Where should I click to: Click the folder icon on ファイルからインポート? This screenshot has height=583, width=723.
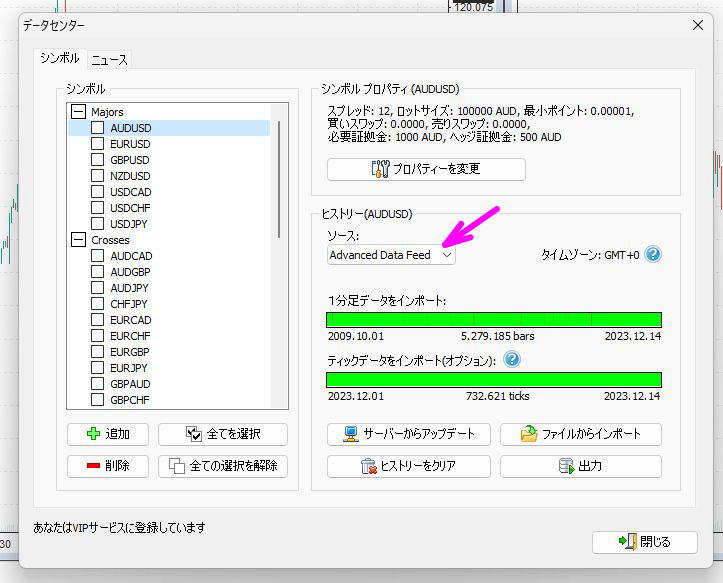pyautogui.click(x=529, y=434)
